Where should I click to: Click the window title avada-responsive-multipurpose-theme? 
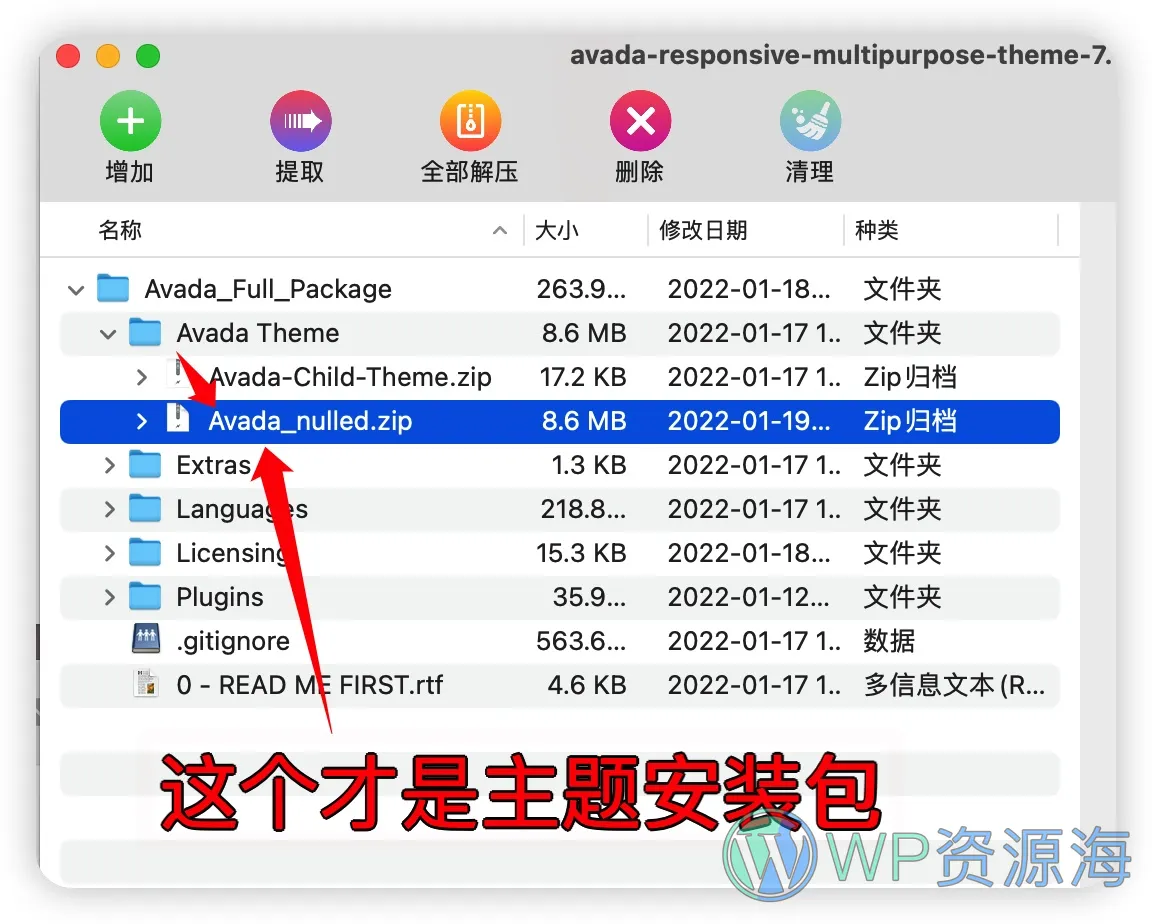point(841,55)
